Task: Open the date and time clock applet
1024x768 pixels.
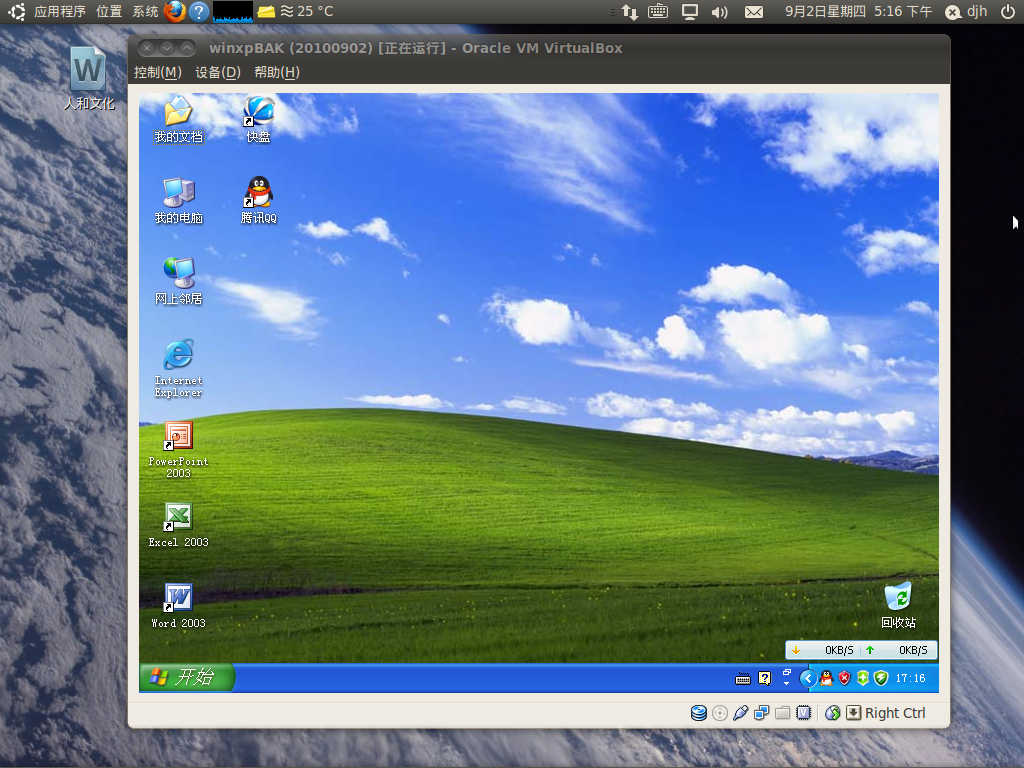Action: (x=858, y=11)
